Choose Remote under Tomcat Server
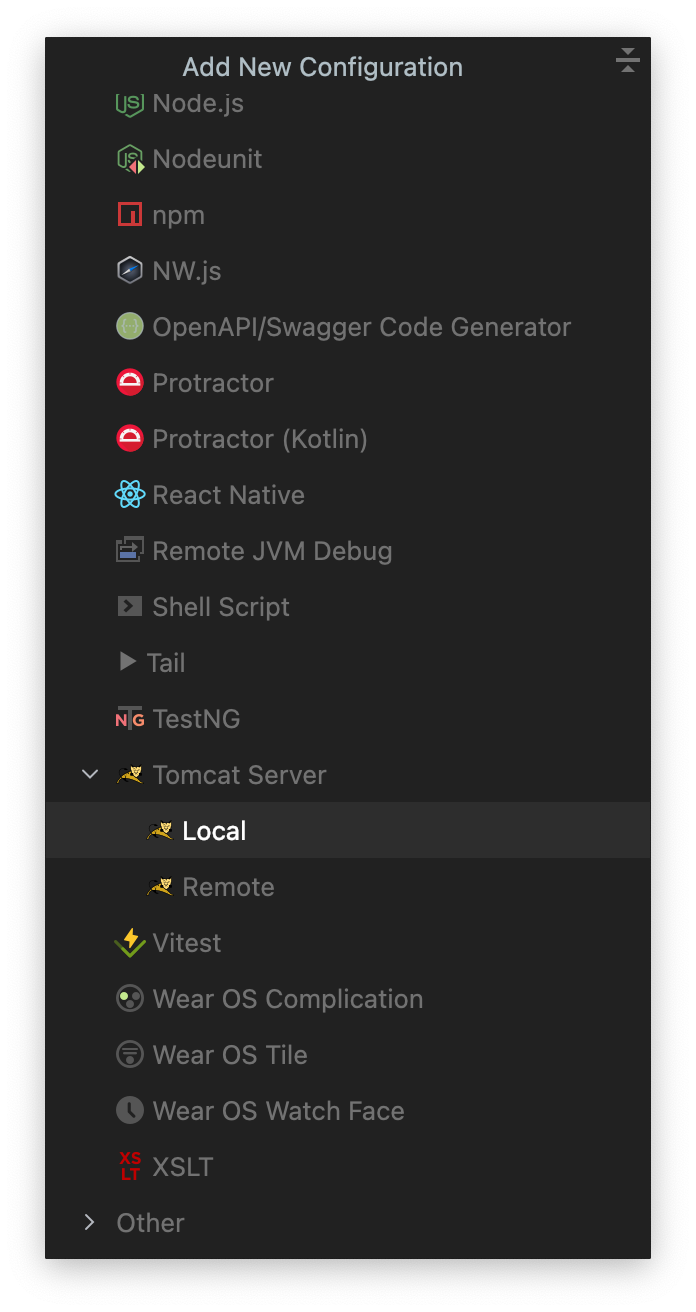The height and width of the screenshot is (1312, 696). tap(228, 887)
